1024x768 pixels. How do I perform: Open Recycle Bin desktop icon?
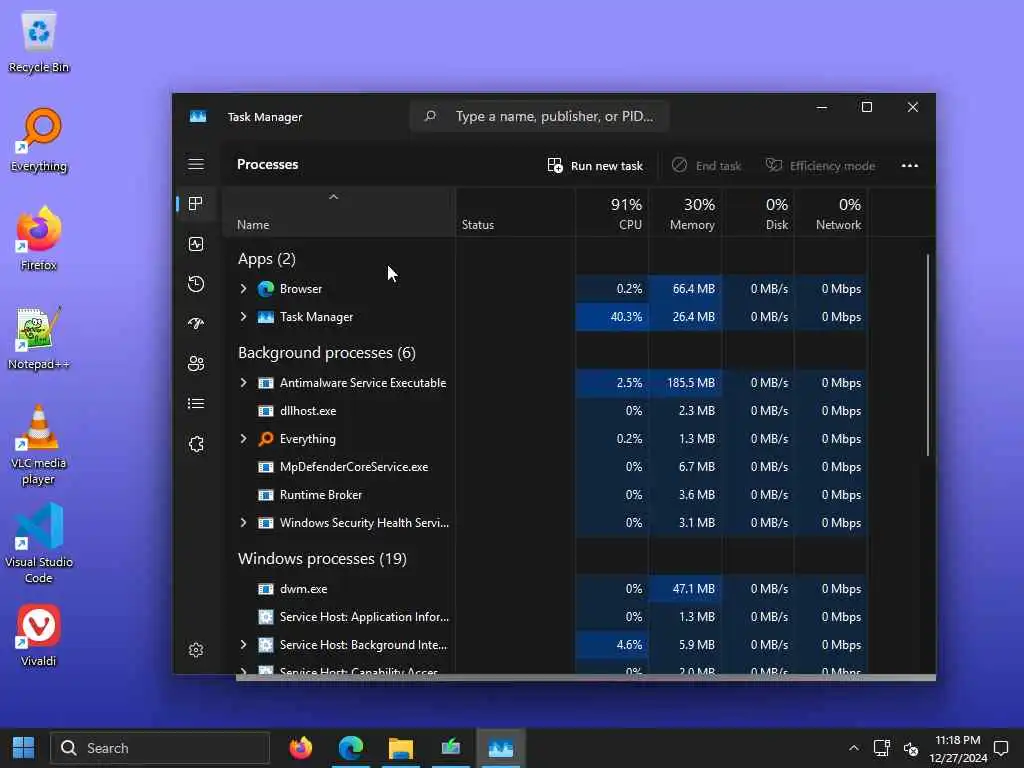39,42
